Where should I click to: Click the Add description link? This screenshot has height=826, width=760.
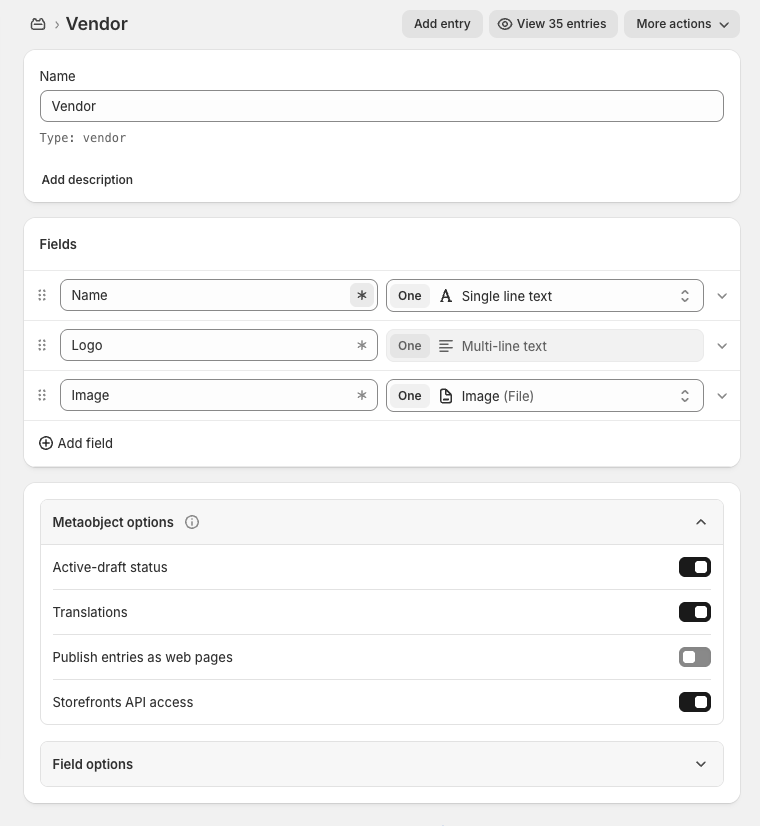click(87, 179)
